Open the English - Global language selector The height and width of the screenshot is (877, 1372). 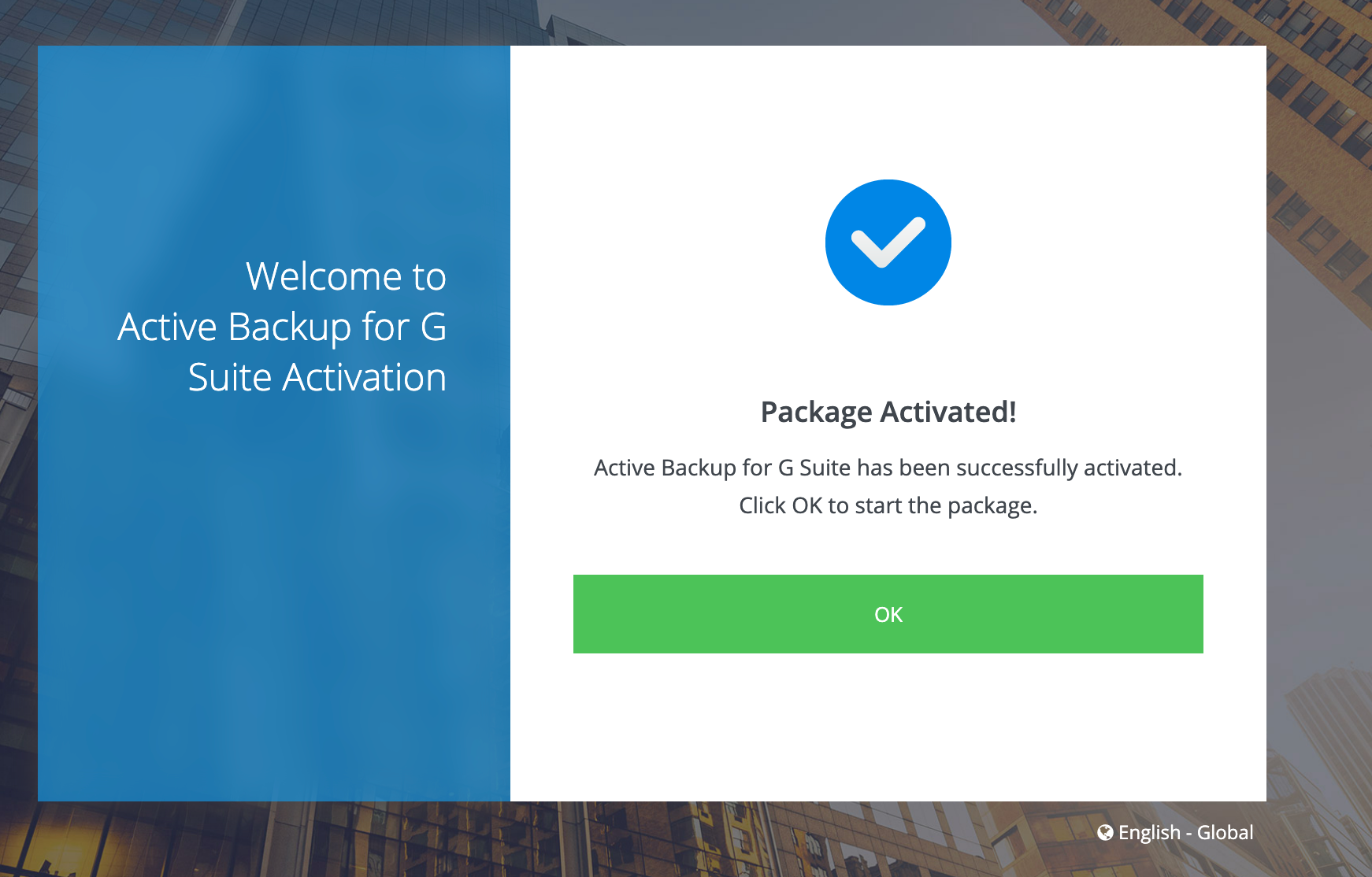click(x=1175, y=832)
